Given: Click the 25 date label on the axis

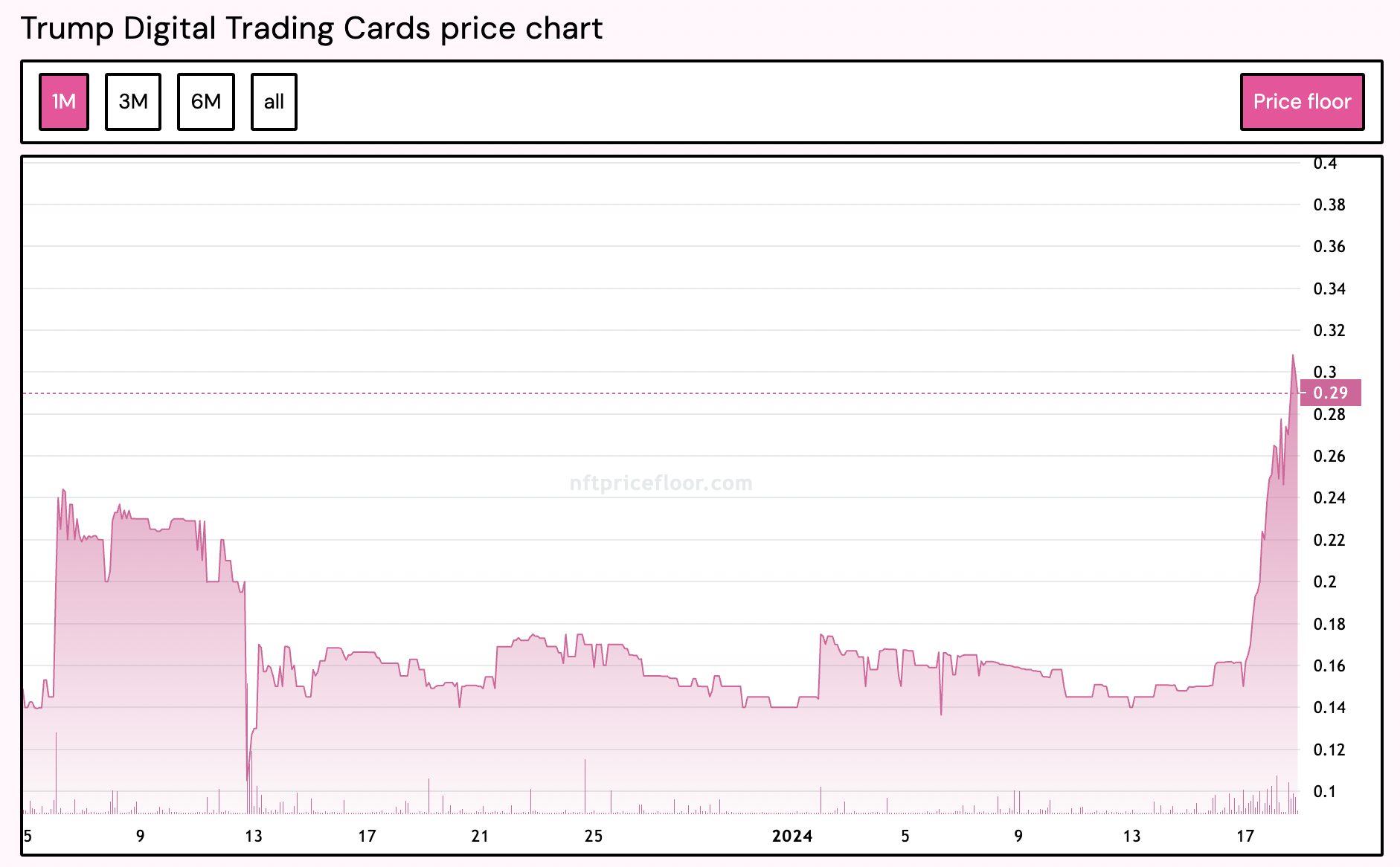Looking at the screenshot, I should pos(593,836).
